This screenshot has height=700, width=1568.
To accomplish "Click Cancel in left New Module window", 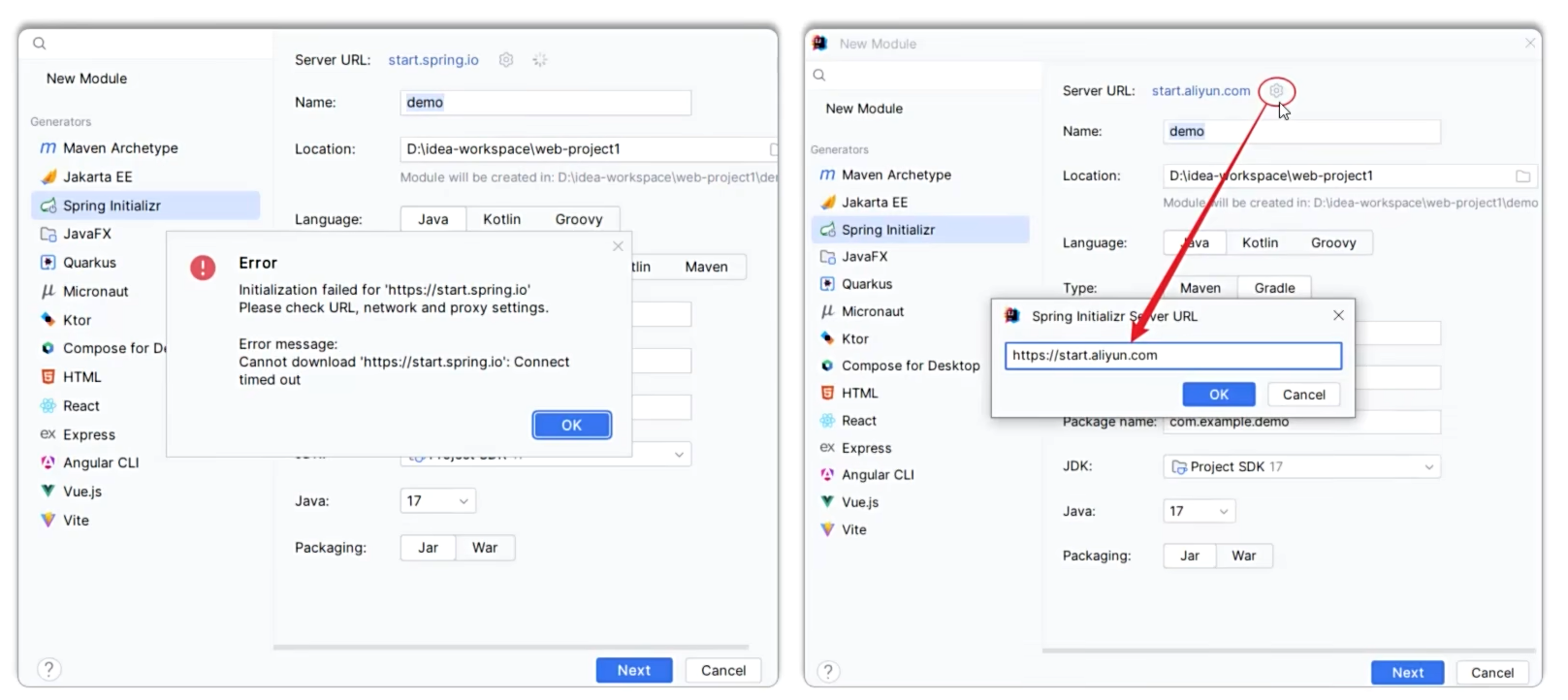I will (x=723, y=670).
